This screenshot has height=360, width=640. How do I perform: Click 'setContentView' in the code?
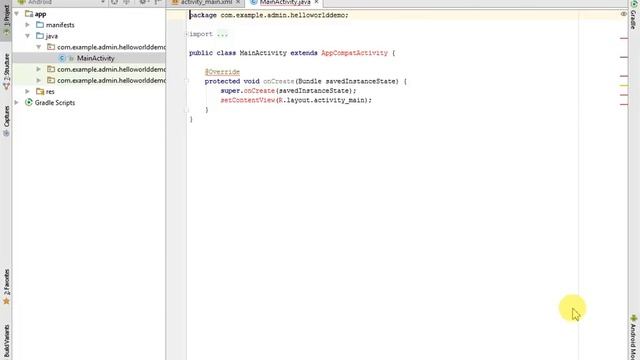click(248, 100)
